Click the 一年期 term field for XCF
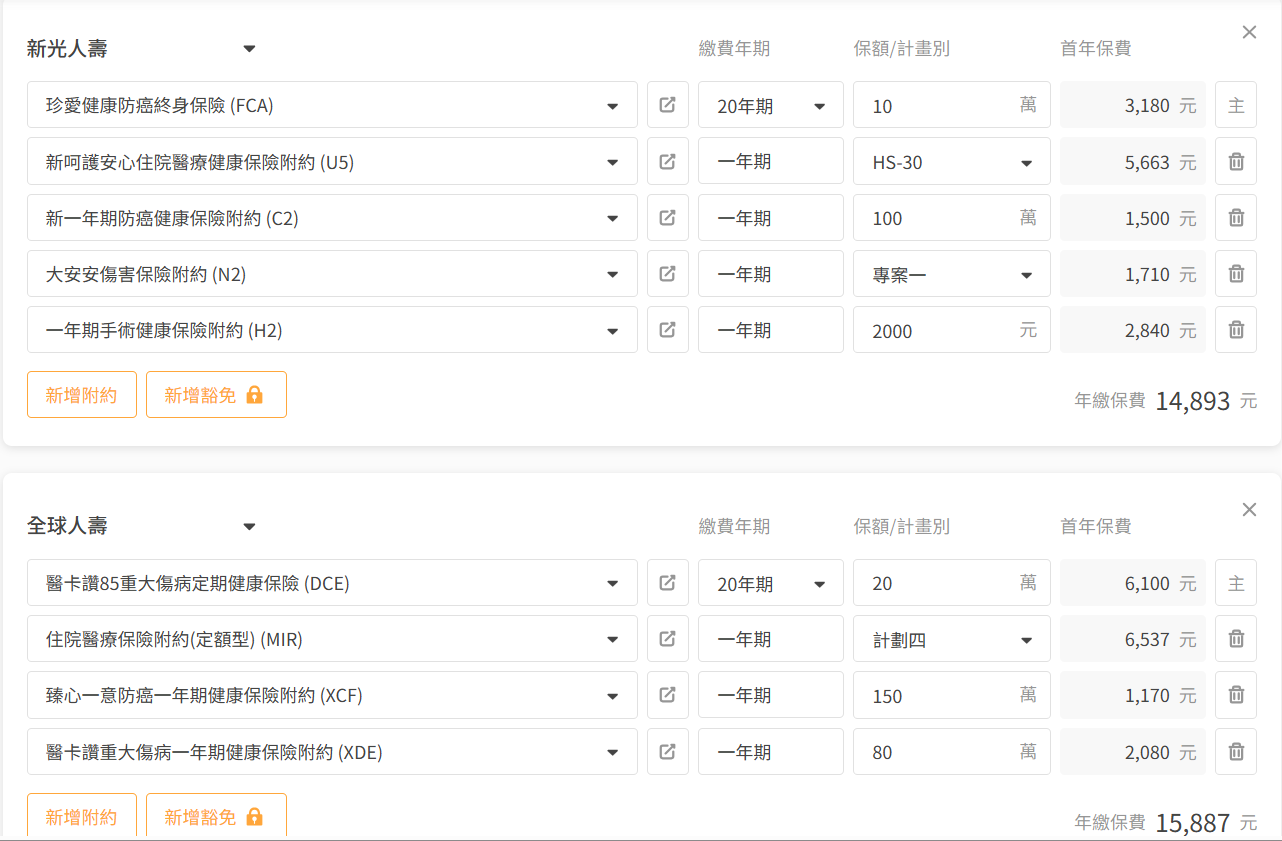Image resolution: width=1282 pixels, height=841 pixels. click(771, 695)
